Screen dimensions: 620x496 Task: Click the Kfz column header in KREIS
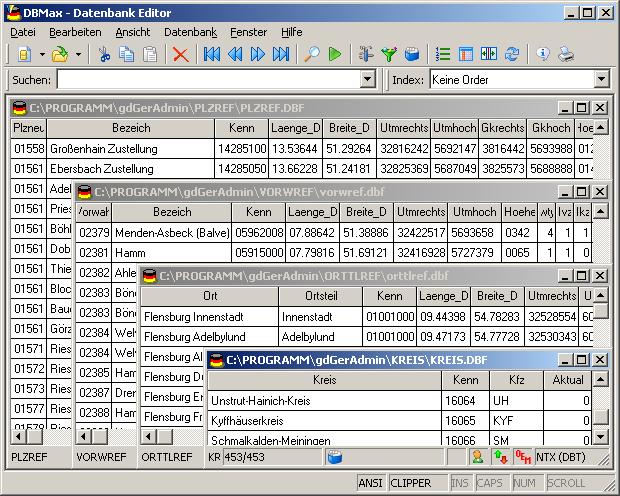(x=516, y=380)
